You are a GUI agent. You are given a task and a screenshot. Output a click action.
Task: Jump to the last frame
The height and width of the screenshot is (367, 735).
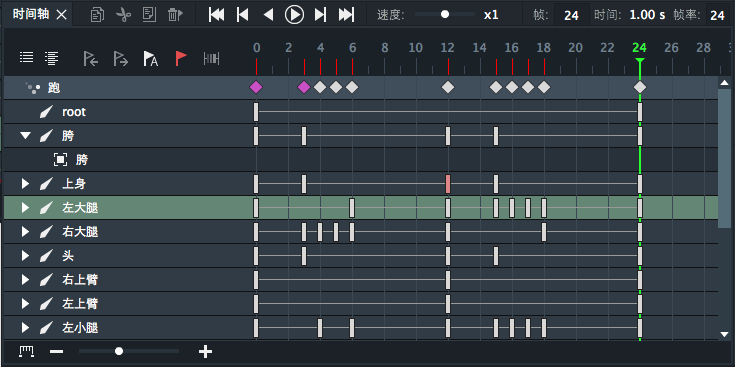pos(346,15)
